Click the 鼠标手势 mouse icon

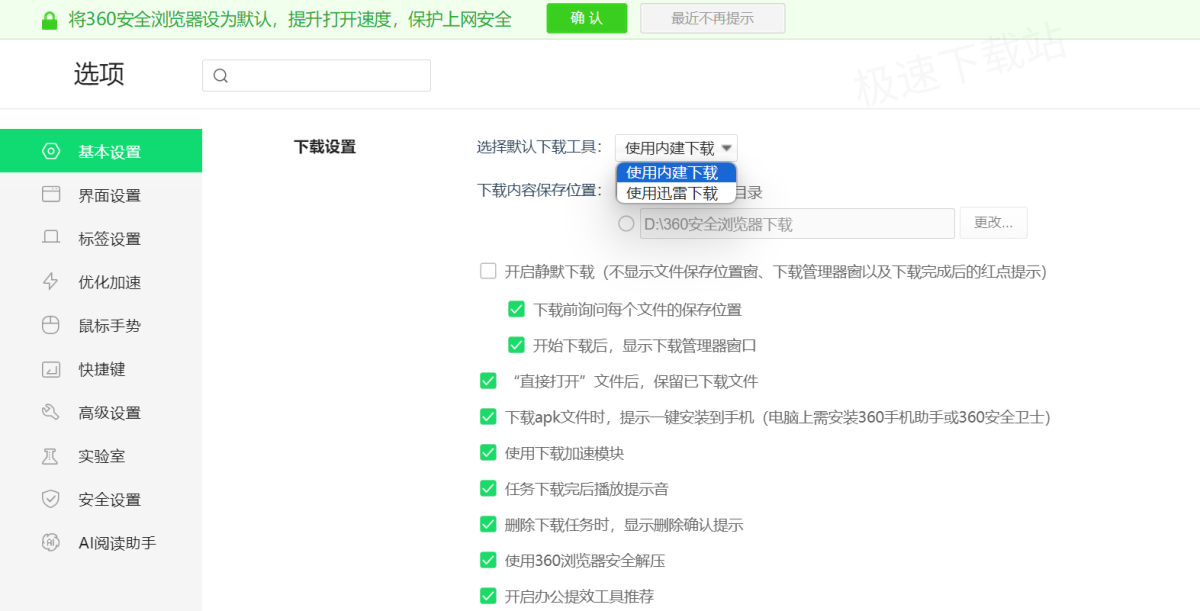click(51, 325)
